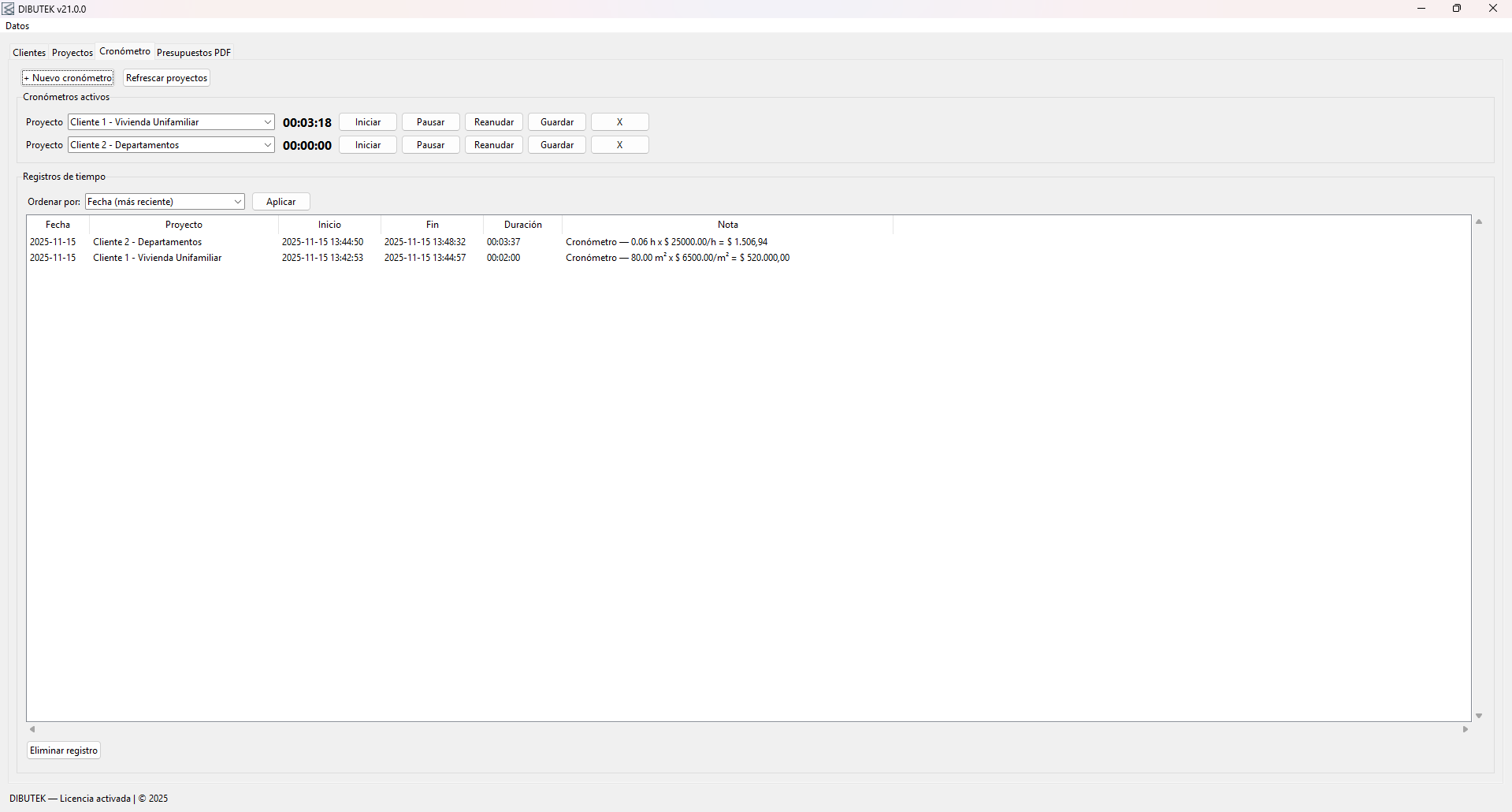
Task: Remove the Vivienda Unifamiliar timer with X
Action: tap(619, 122)
